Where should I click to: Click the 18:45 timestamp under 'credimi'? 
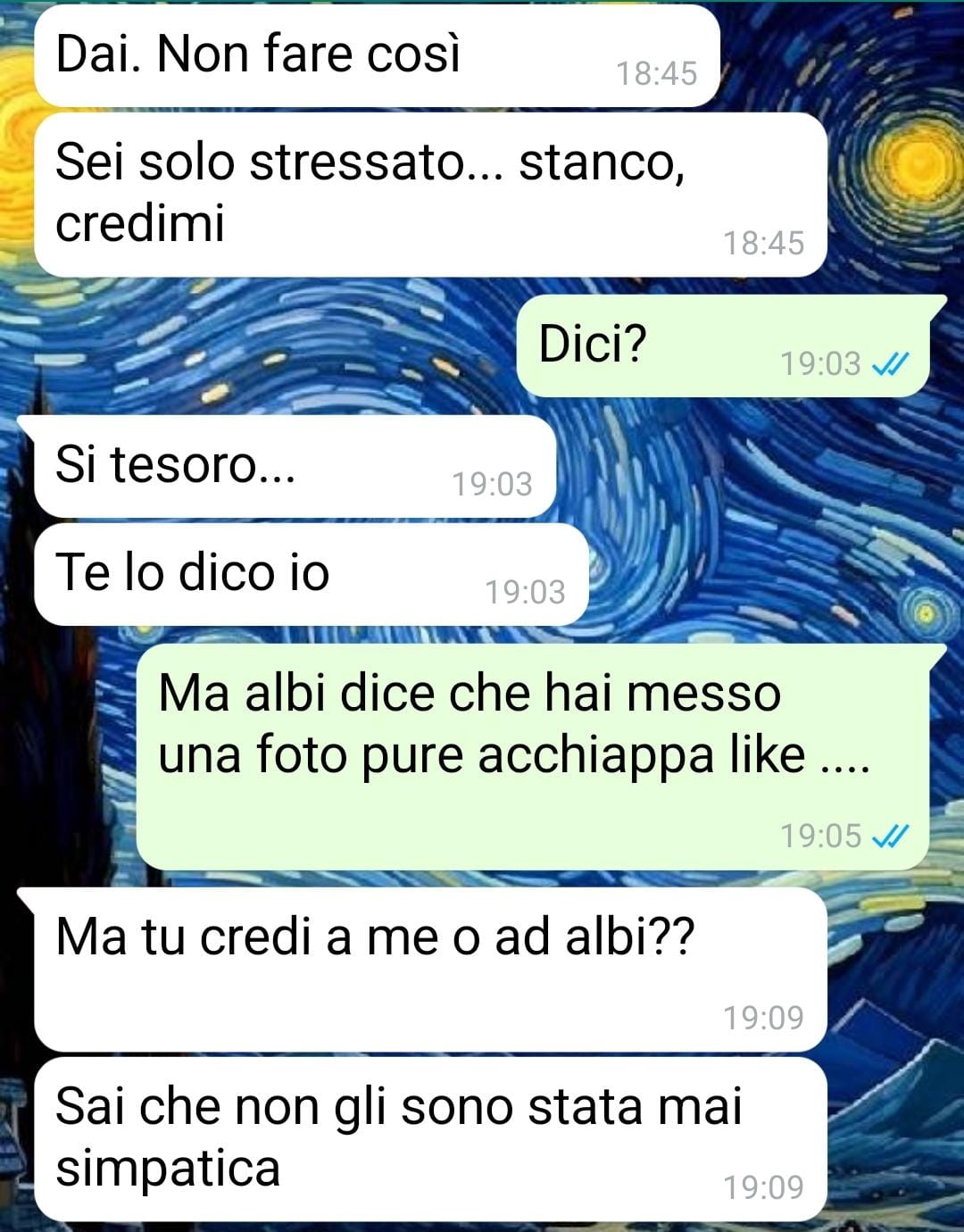click(764, 243)
